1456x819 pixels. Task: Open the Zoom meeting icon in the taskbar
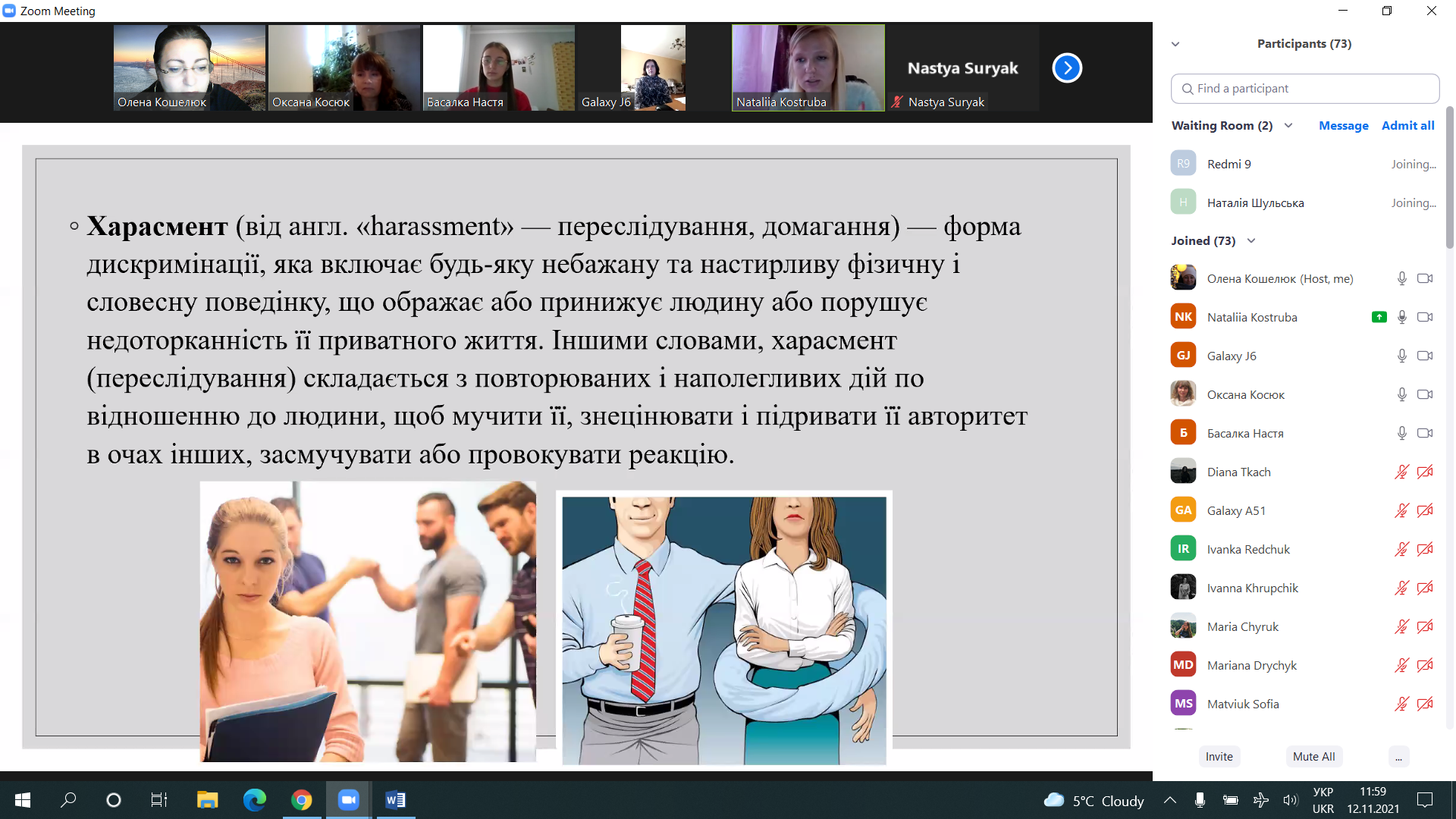click(348, 800)
